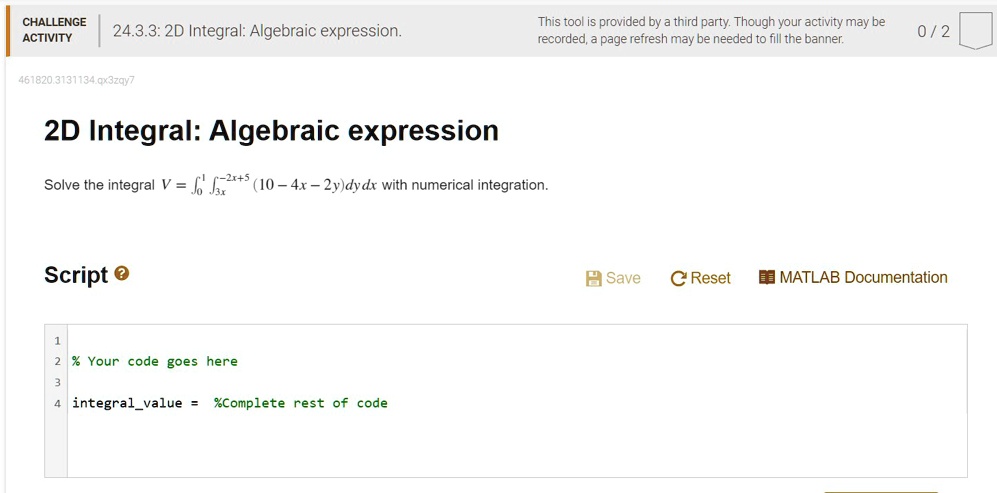The image size is (997, 493).
Task: Select the Save text label
Action: pyautogui.click(x=623, y=278)
